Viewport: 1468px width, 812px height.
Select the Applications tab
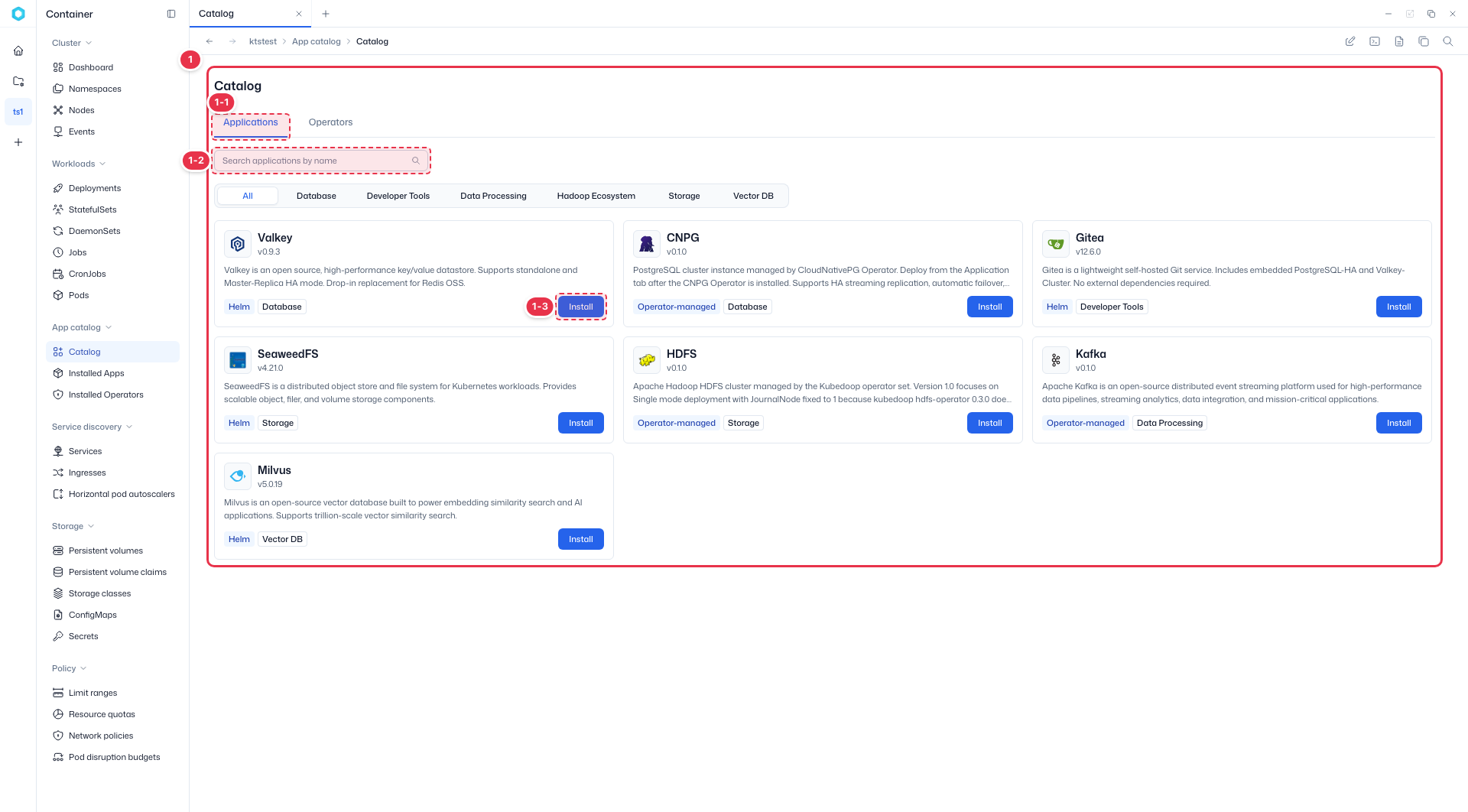[x=251, y=122]
